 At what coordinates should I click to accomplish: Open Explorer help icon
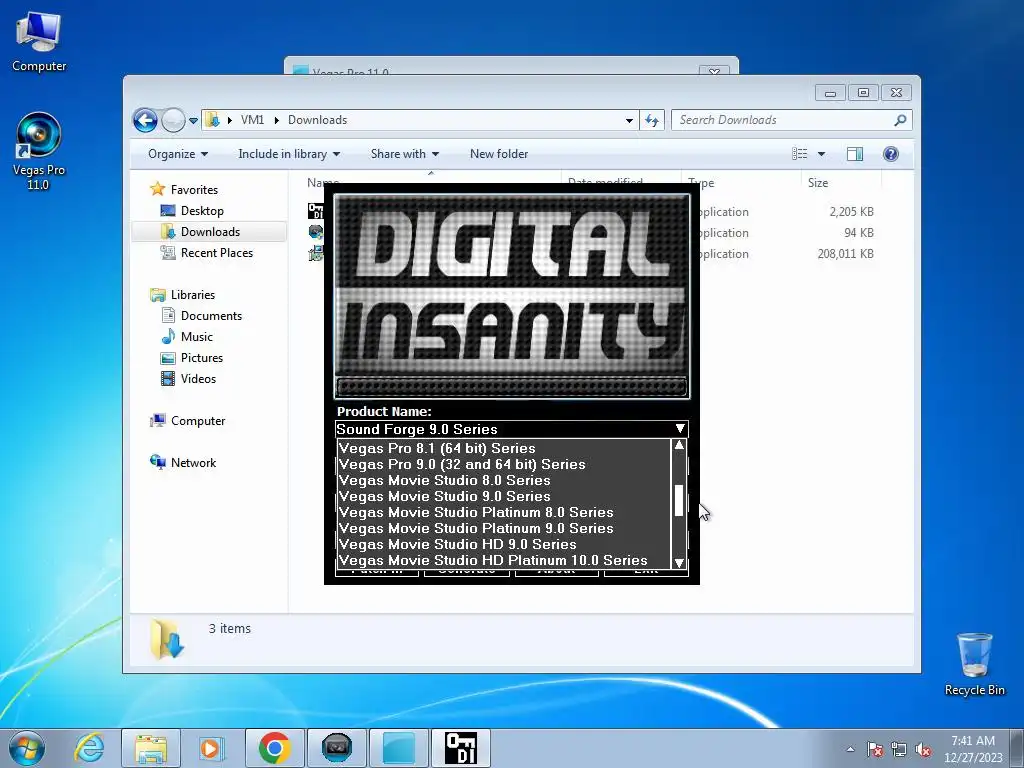891,154
